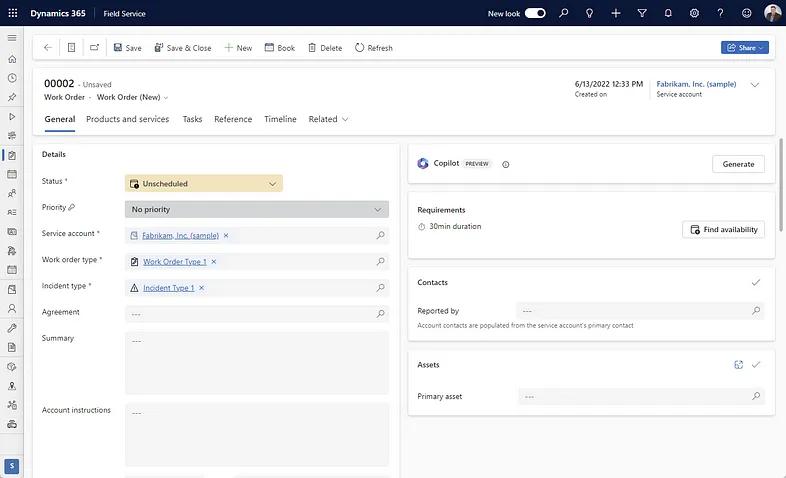The image size is (786, 478).
Task: Switch to the Timeline tab
Action: (280, 119)
